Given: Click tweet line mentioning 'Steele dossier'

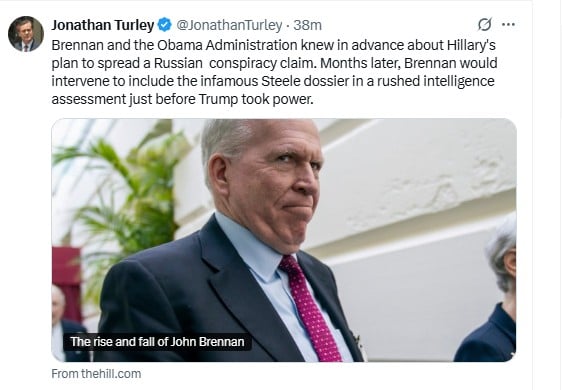Looking at the screenshot, I should [273, 81].
